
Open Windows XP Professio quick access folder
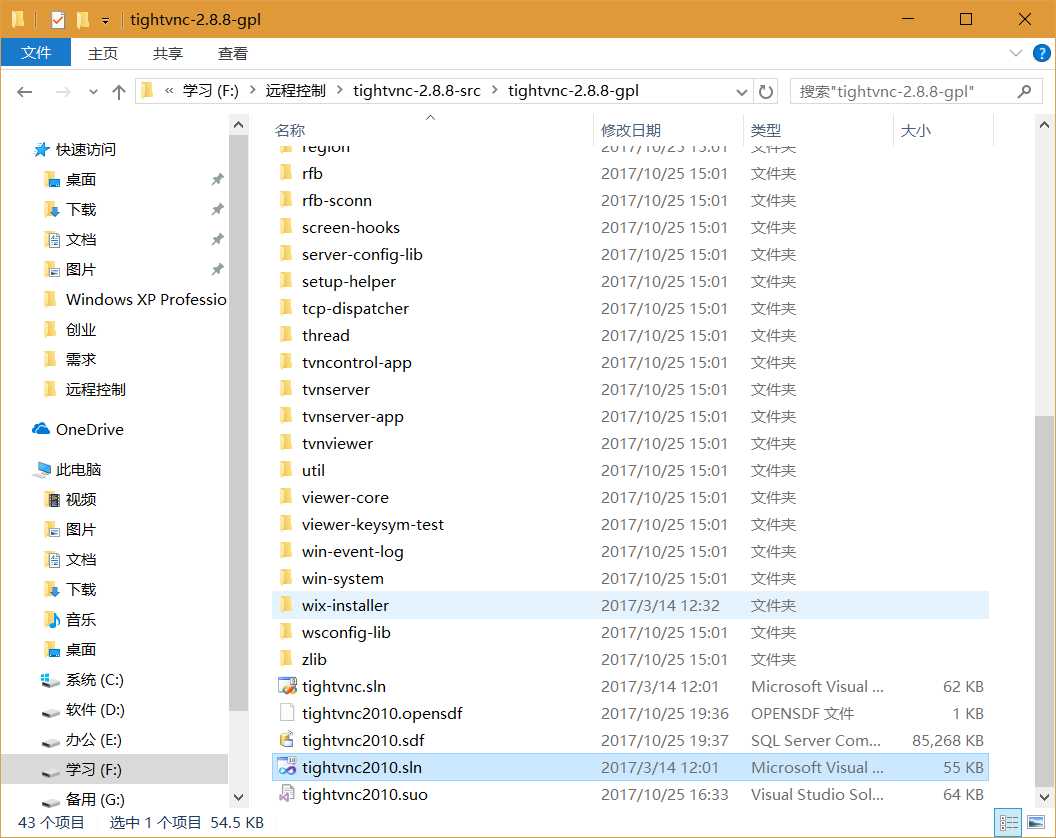click(135, 299)
